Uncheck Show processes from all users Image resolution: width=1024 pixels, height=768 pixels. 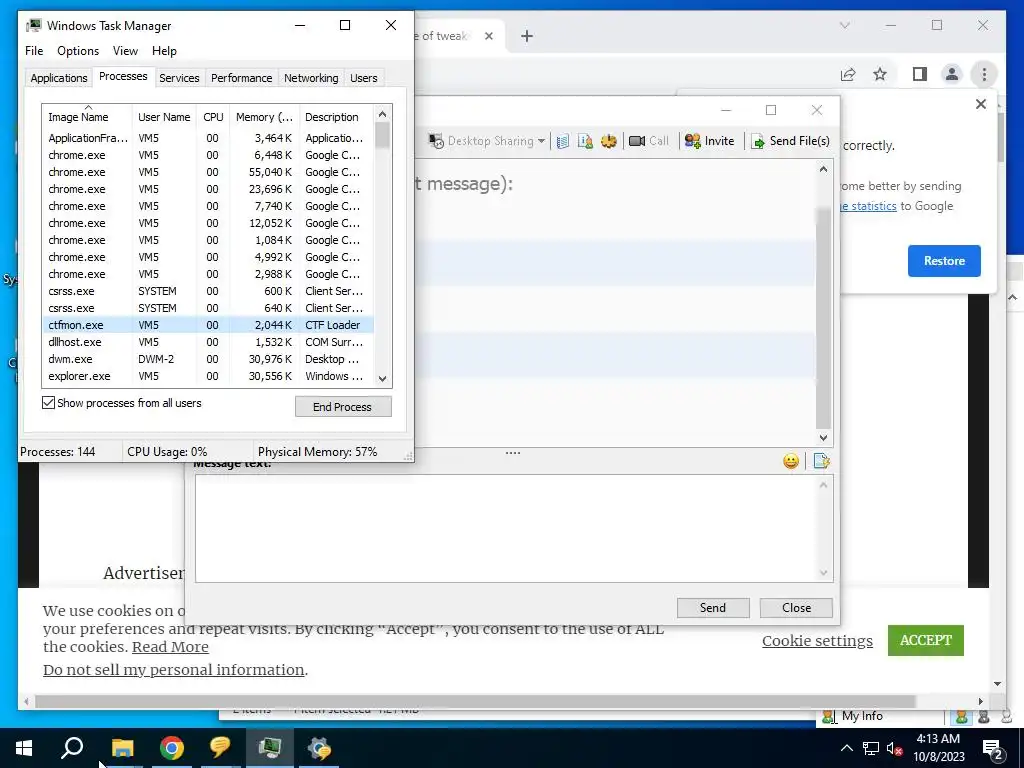click(48, 403)
